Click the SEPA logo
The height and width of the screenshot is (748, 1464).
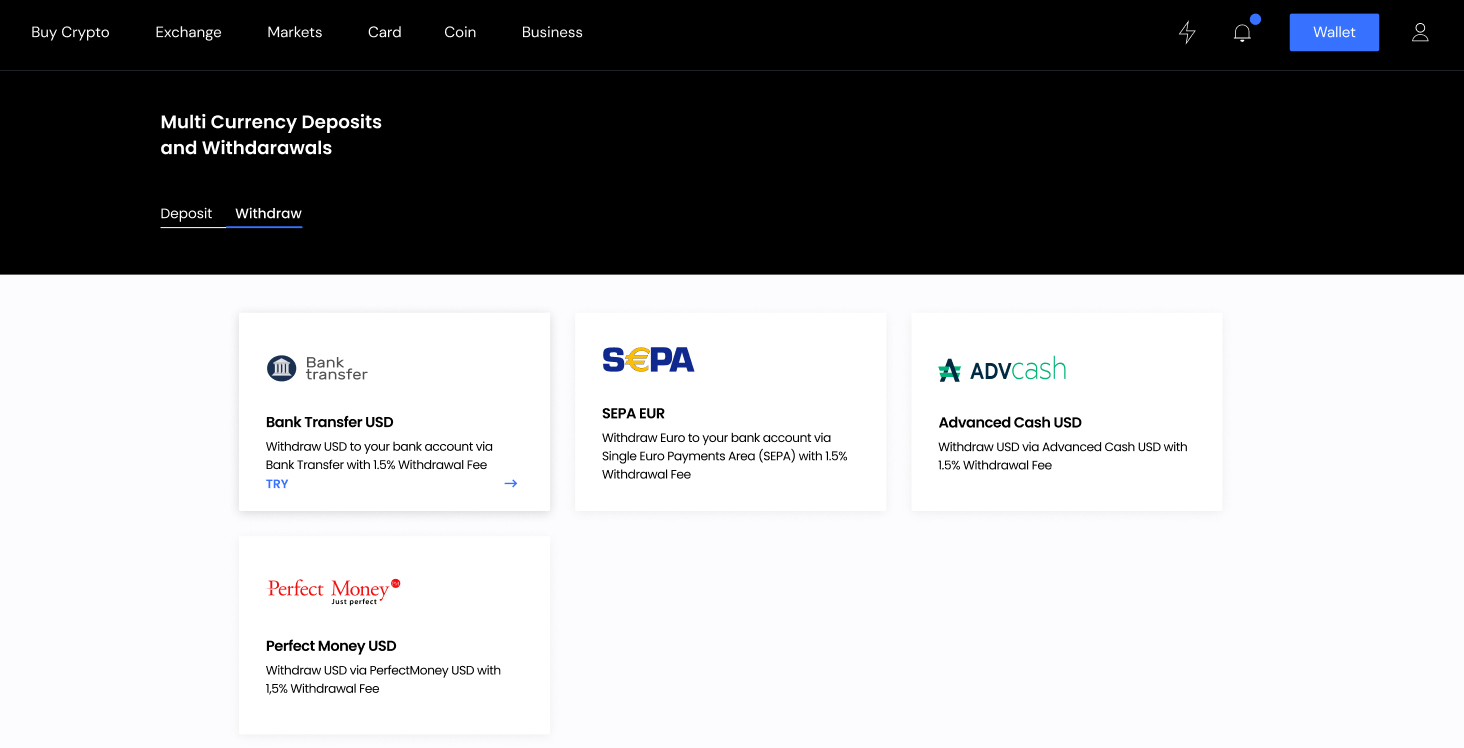[648, 360]
